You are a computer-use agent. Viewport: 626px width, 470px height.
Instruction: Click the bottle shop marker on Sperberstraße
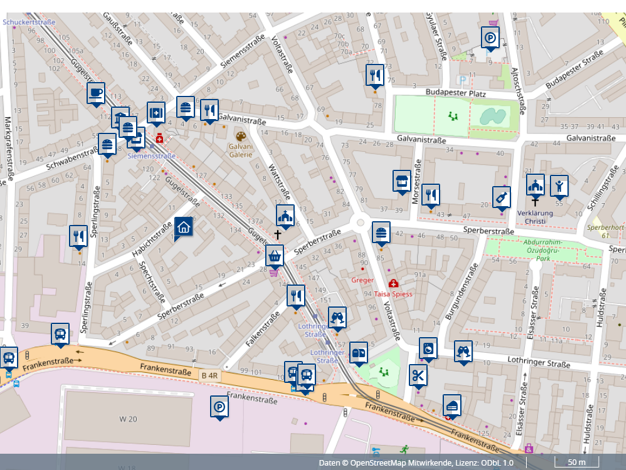pyautogui.click(x=501, y=198)
